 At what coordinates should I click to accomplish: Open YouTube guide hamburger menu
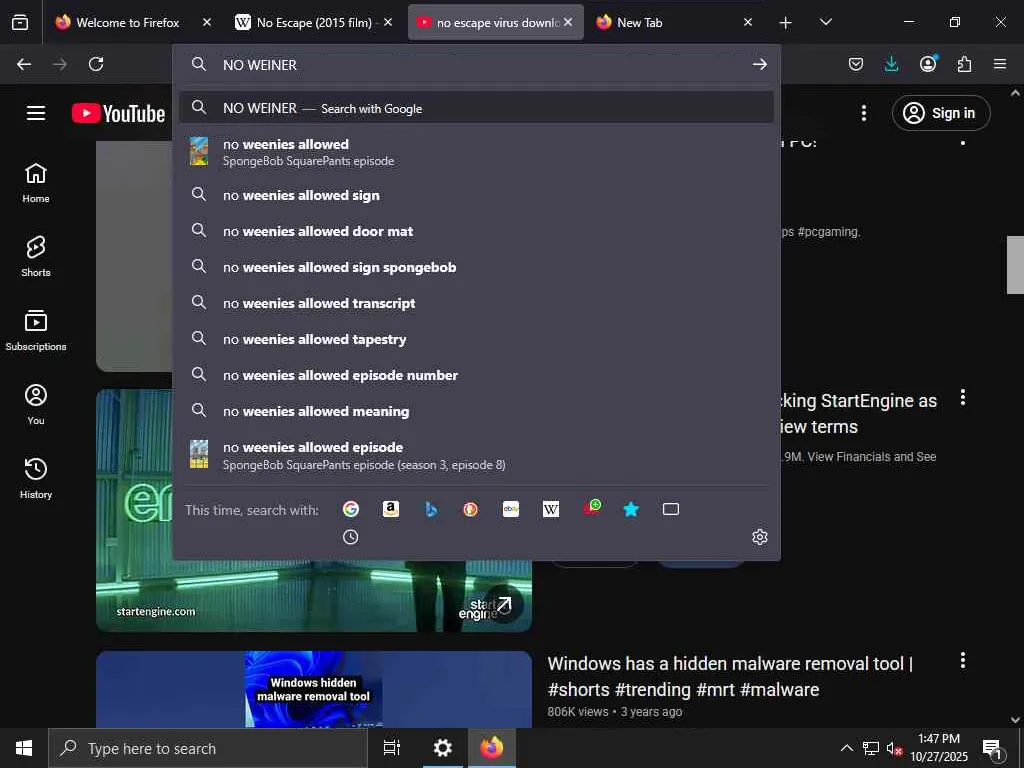coord(36,113)
